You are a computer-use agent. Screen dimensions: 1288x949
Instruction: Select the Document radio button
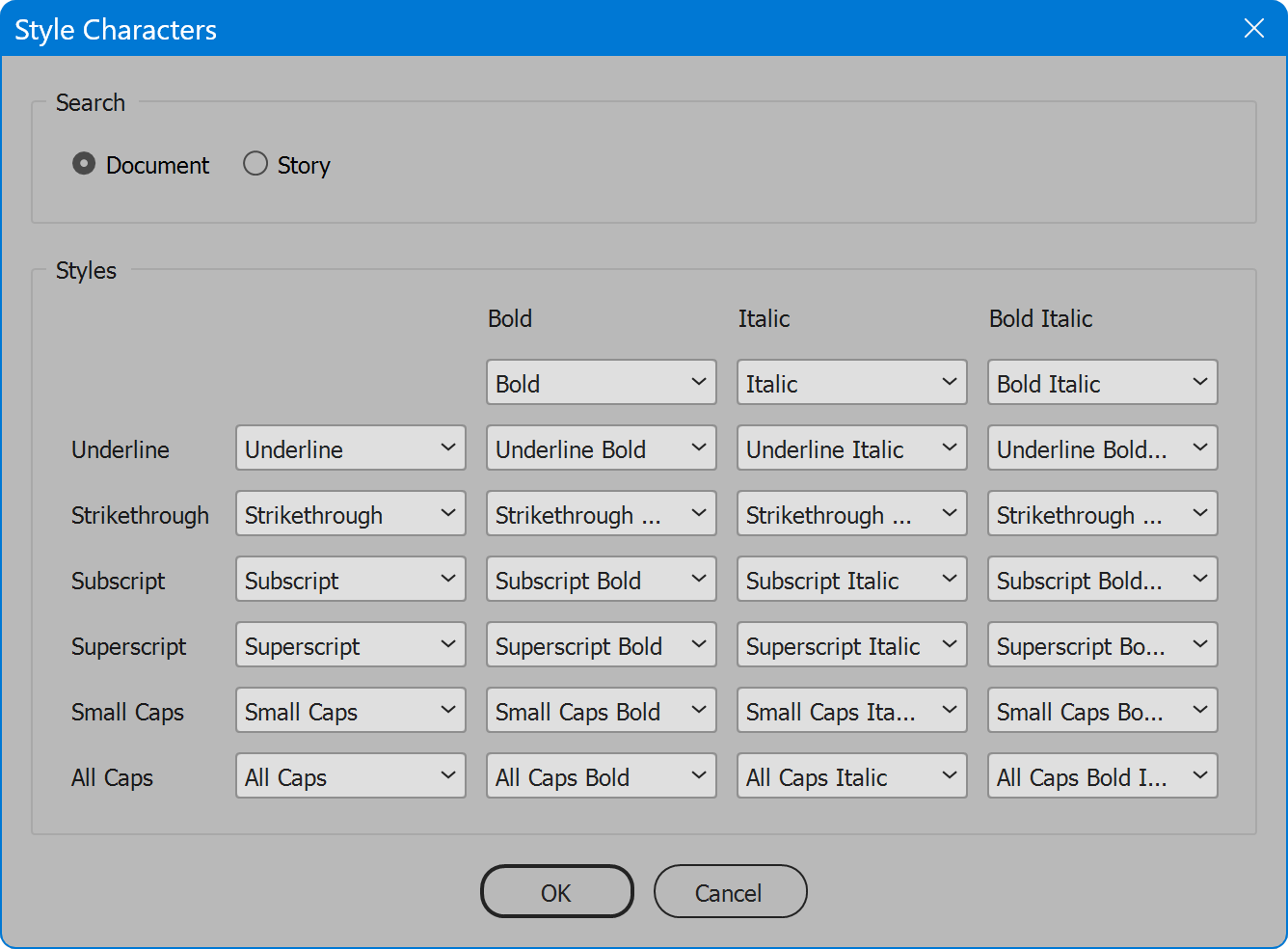[85, 164]
